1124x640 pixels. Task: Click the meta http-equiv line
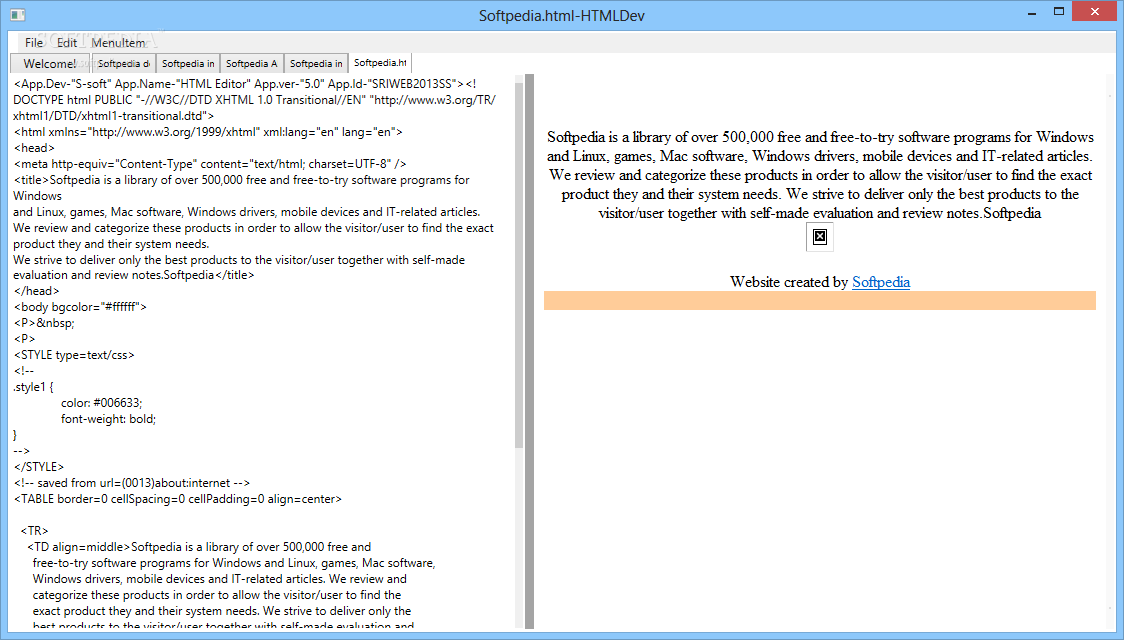point(210,163)
